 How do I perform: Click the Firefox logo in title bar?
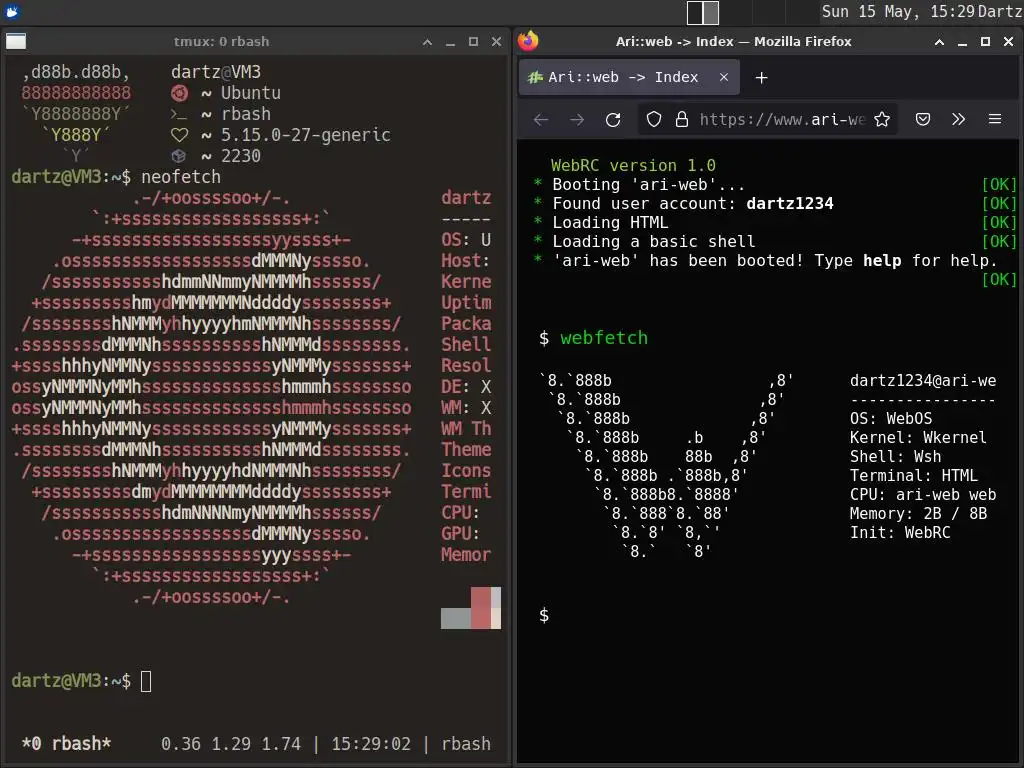click(528, 41)
